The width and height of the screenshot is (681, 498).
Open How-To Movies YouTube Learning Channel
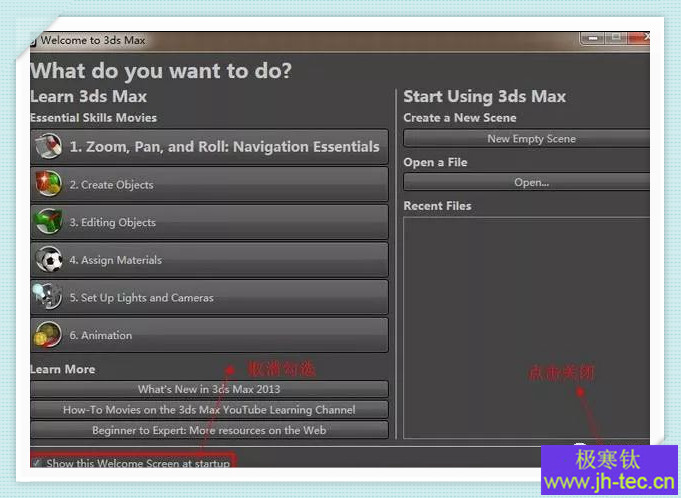tap(209, 409)
